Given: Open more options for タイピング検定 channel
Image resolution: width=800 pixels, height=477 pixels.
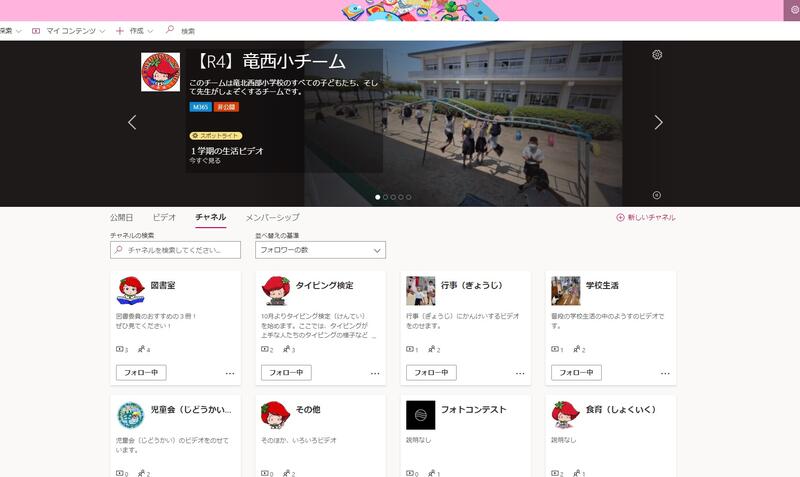Looking at the screenshot, I should pyautogui.click(x=375, y=373).
